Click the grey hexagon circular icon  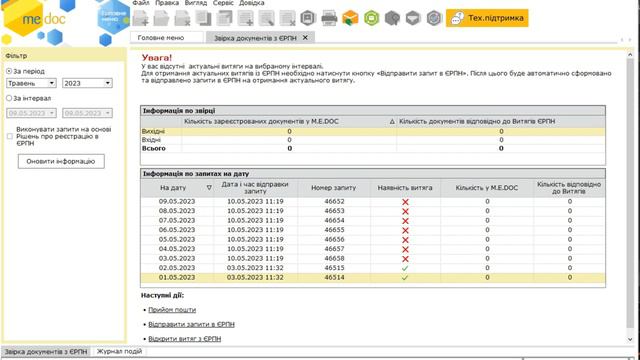434,18
